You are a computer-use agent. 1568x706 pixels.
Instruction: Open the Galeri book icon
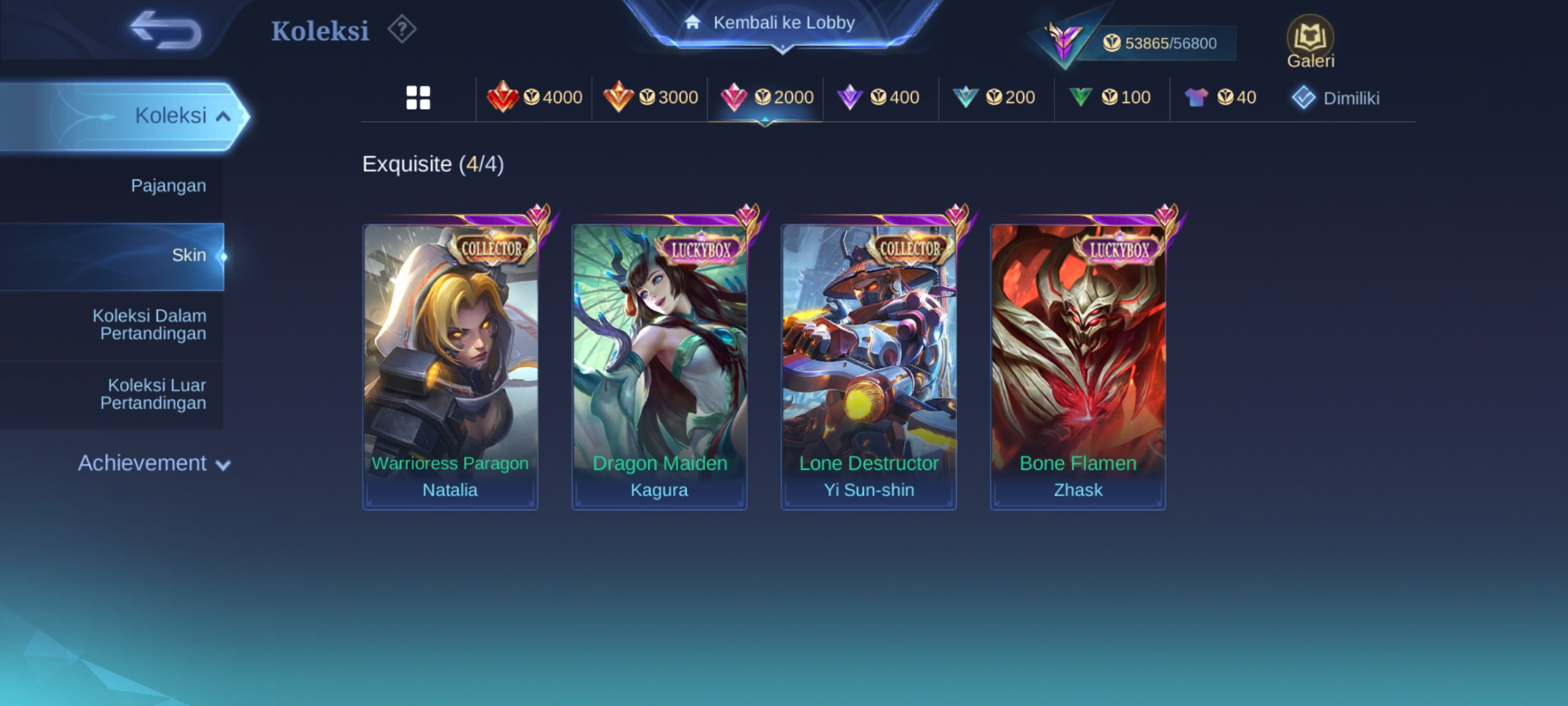tap(1310, 41)
